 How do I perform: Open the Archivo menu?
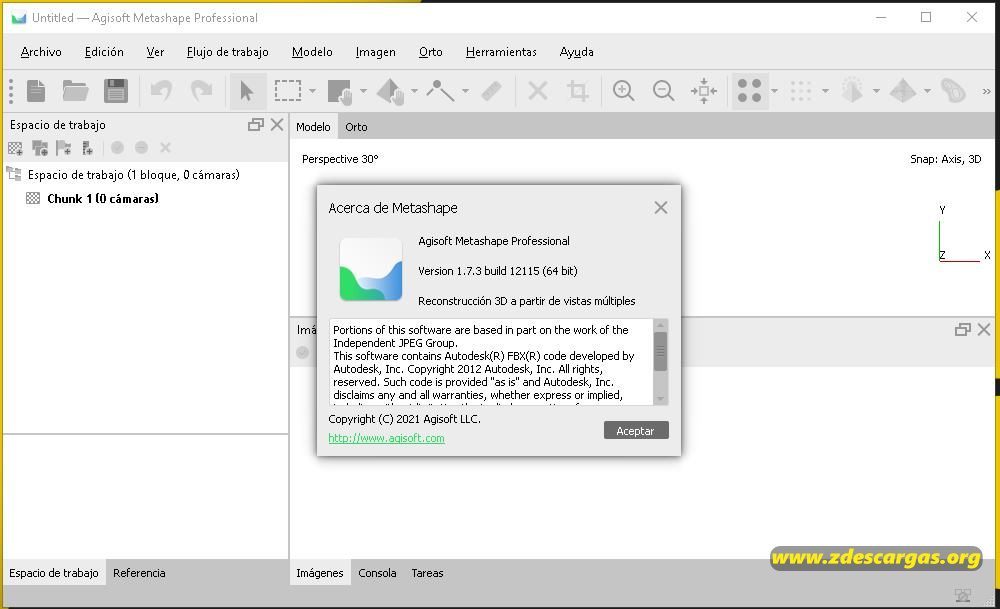41,52
